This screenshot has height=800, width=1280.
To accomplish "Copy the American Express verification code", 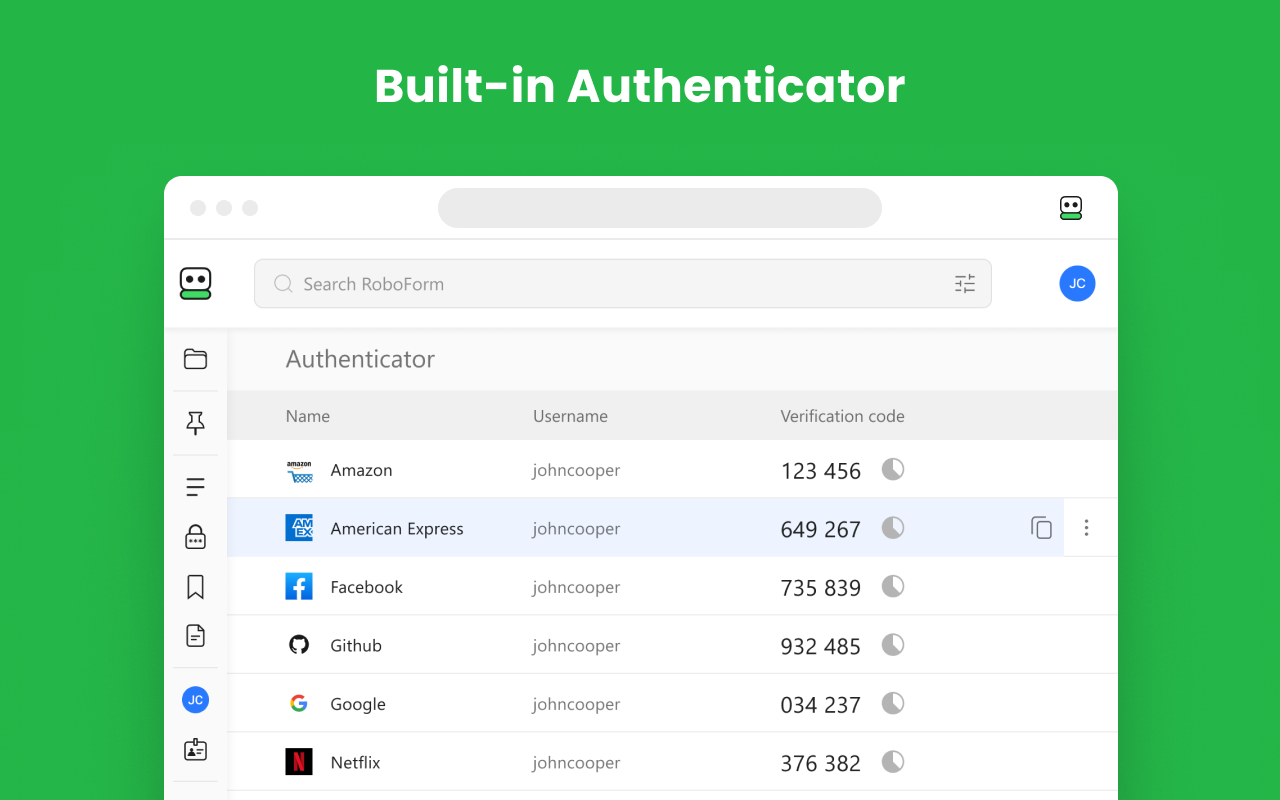I will [1041, 528].
